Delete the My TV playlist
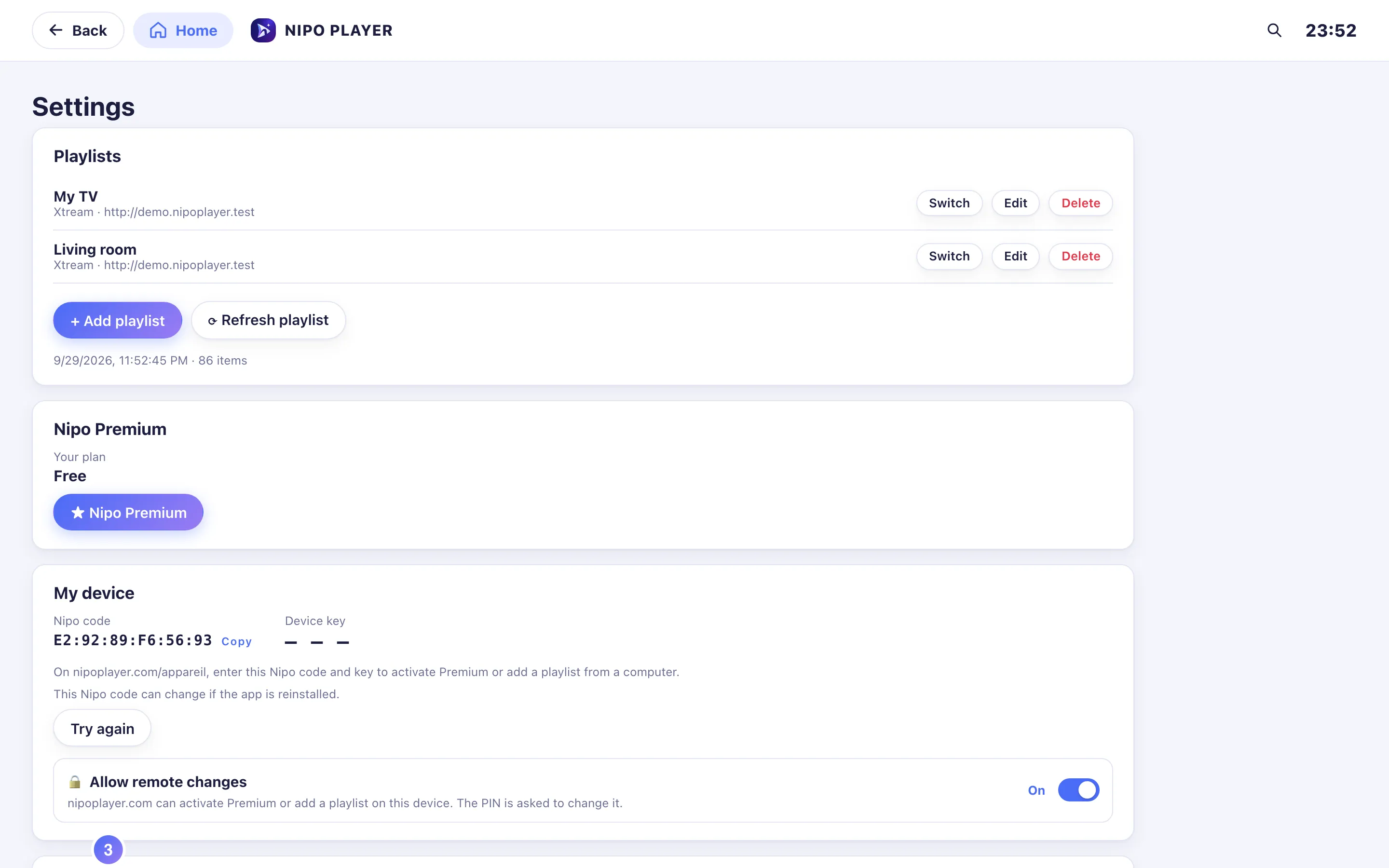Image resolution: width=1389 pixels, height=868 pixels. click(1080, 203)
